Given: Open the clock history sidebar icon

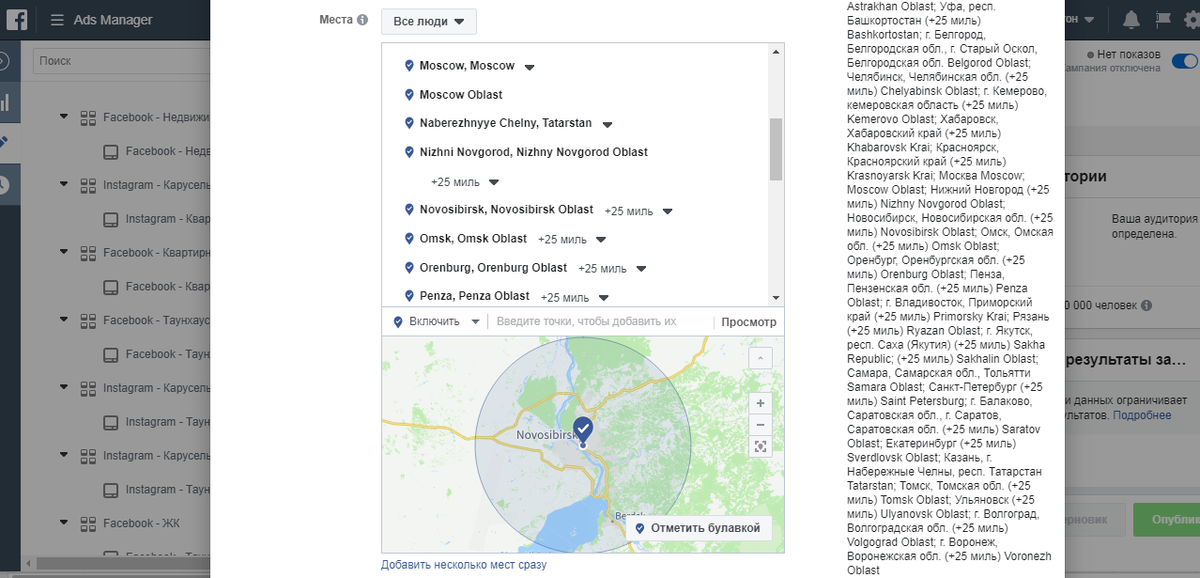Looking at the screenshot, I should click(5, 184).
